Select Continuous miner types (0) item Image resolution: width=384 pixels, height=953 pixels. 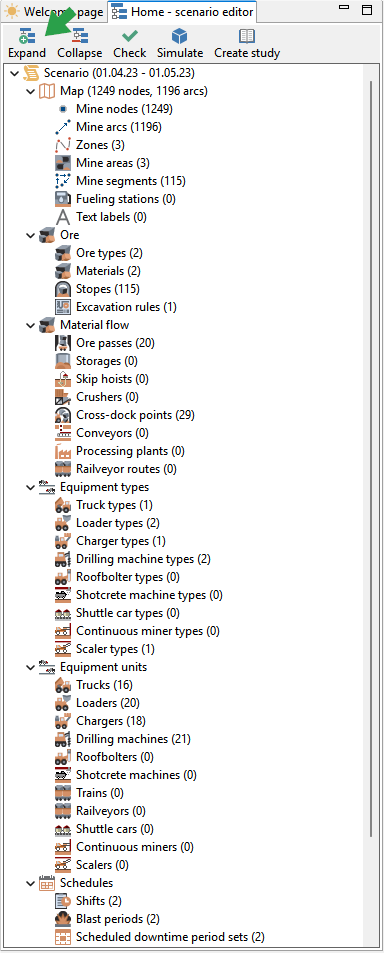tap(148, 631)
